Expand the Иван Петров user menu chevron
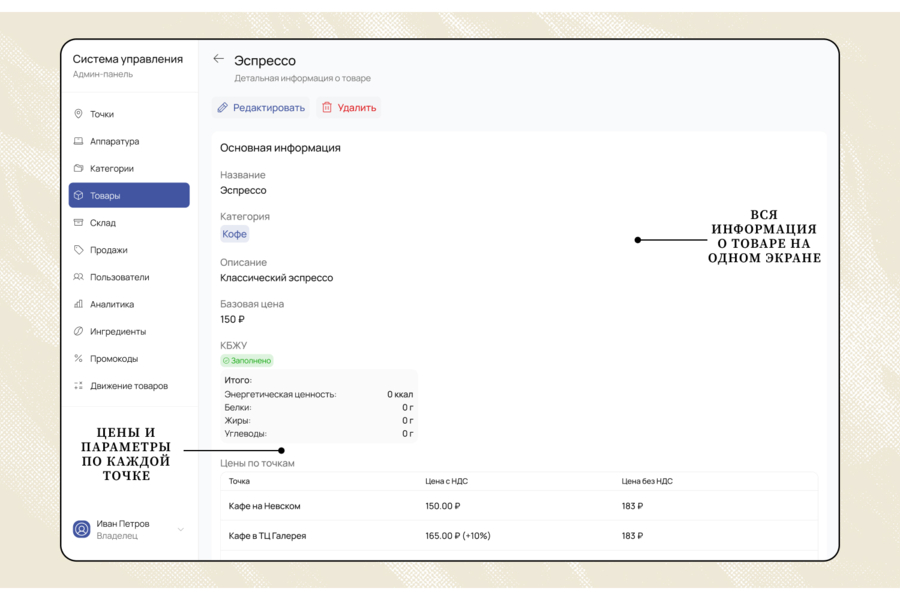Screen dimensions: 900x600 click(181, 529)
